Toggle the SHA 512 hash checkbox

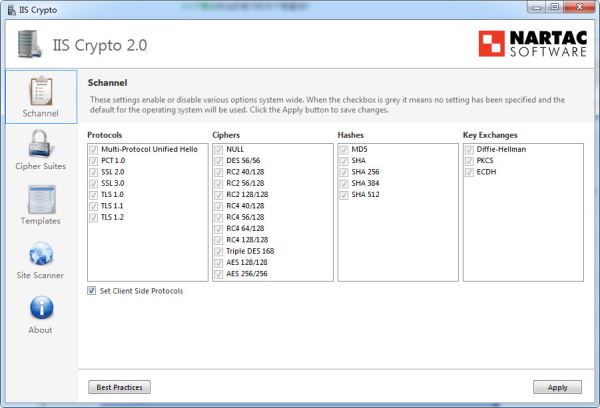click(344, 195)
